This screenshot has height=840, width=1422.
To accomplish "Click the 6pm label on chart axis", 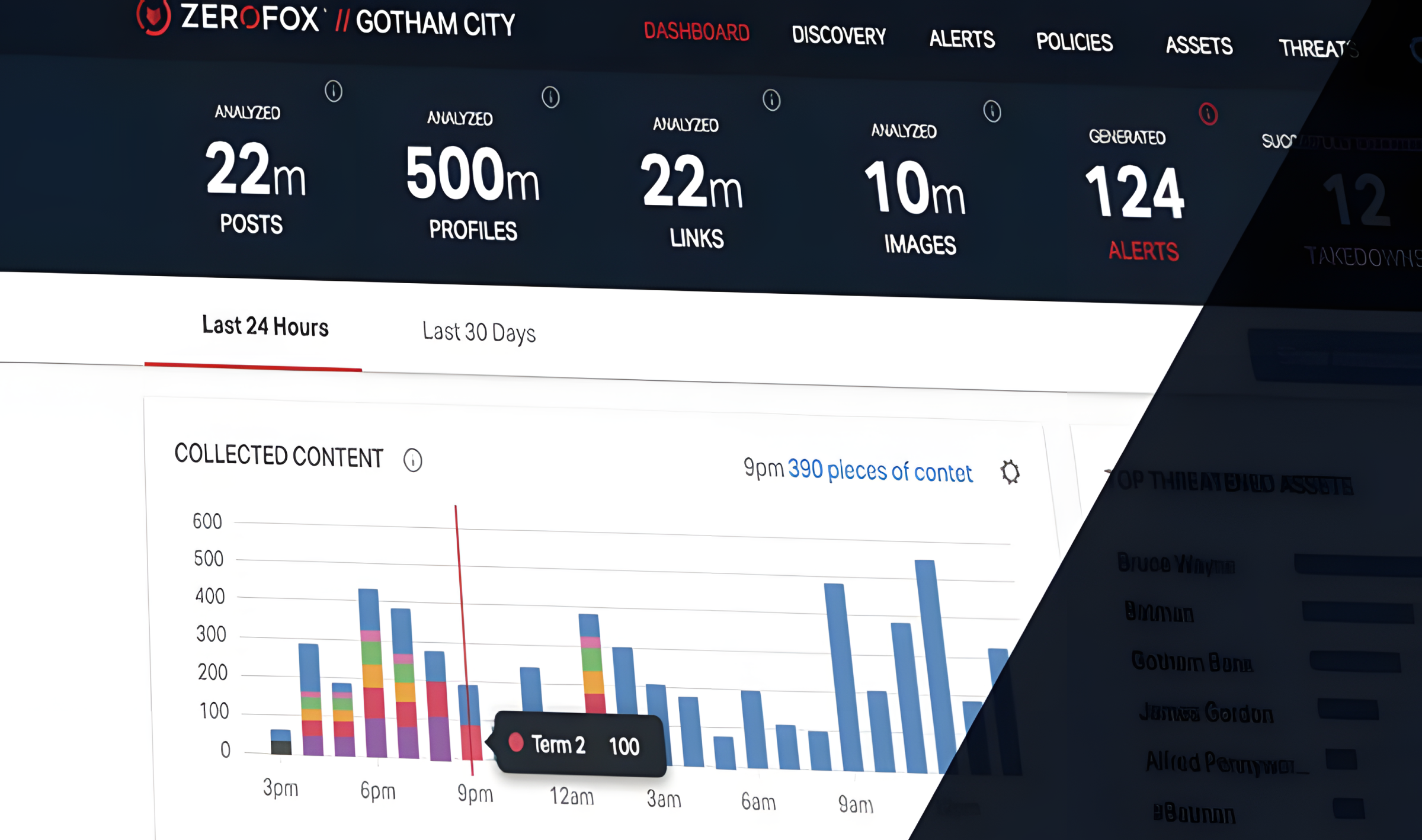I will coord(378,791).
